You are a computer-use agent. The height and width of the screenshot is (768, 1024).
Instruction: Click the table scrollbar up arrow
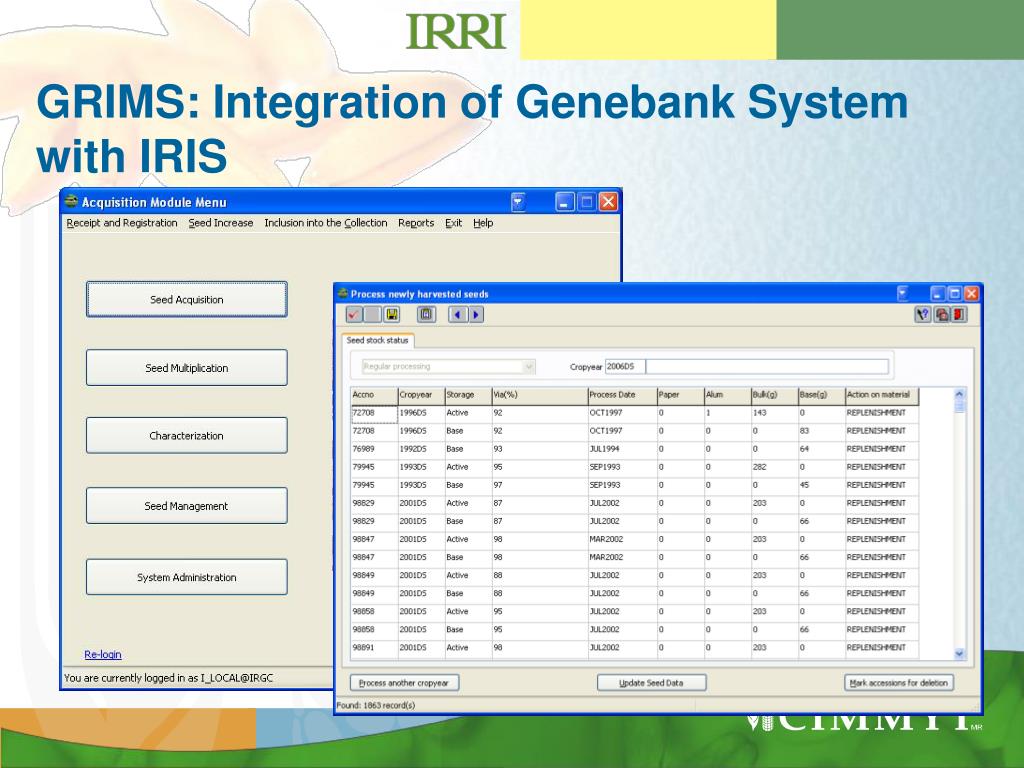pos(959,394)
